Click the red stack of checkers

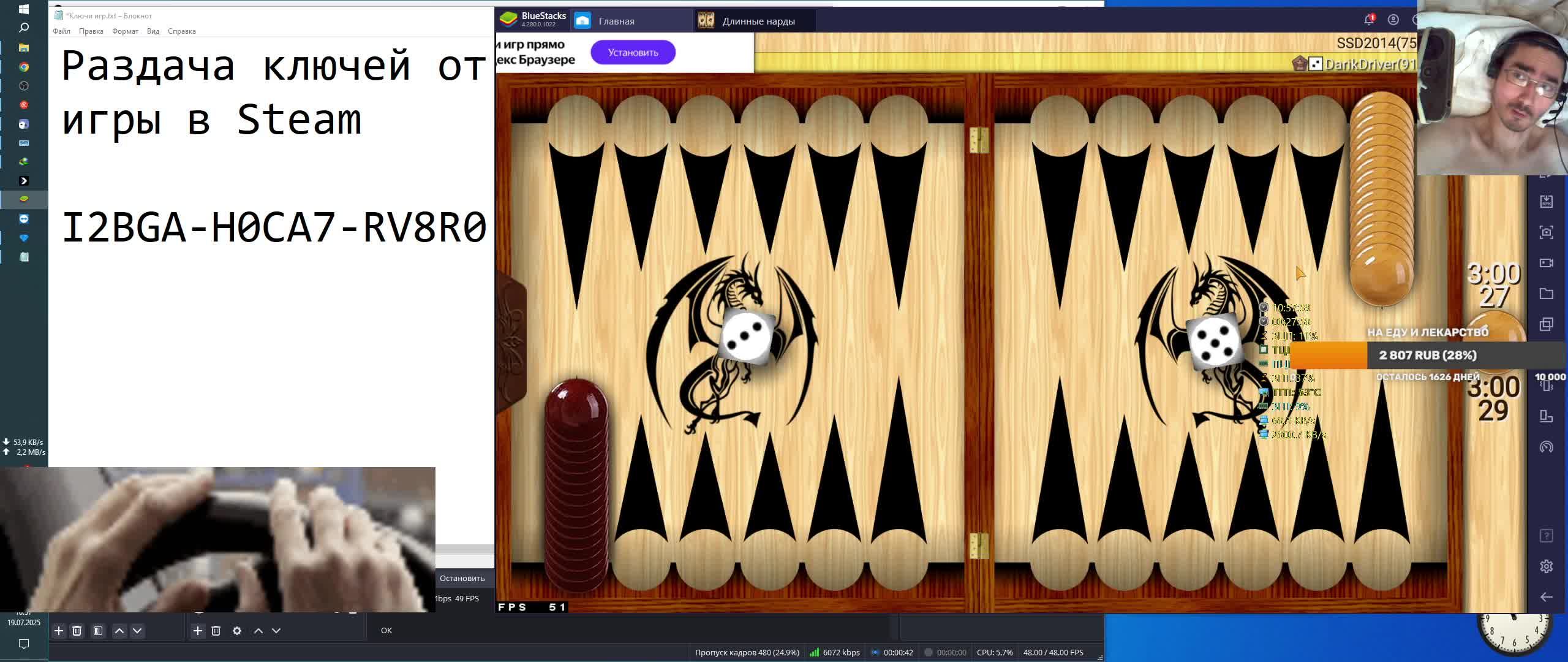tap(576, 484)
